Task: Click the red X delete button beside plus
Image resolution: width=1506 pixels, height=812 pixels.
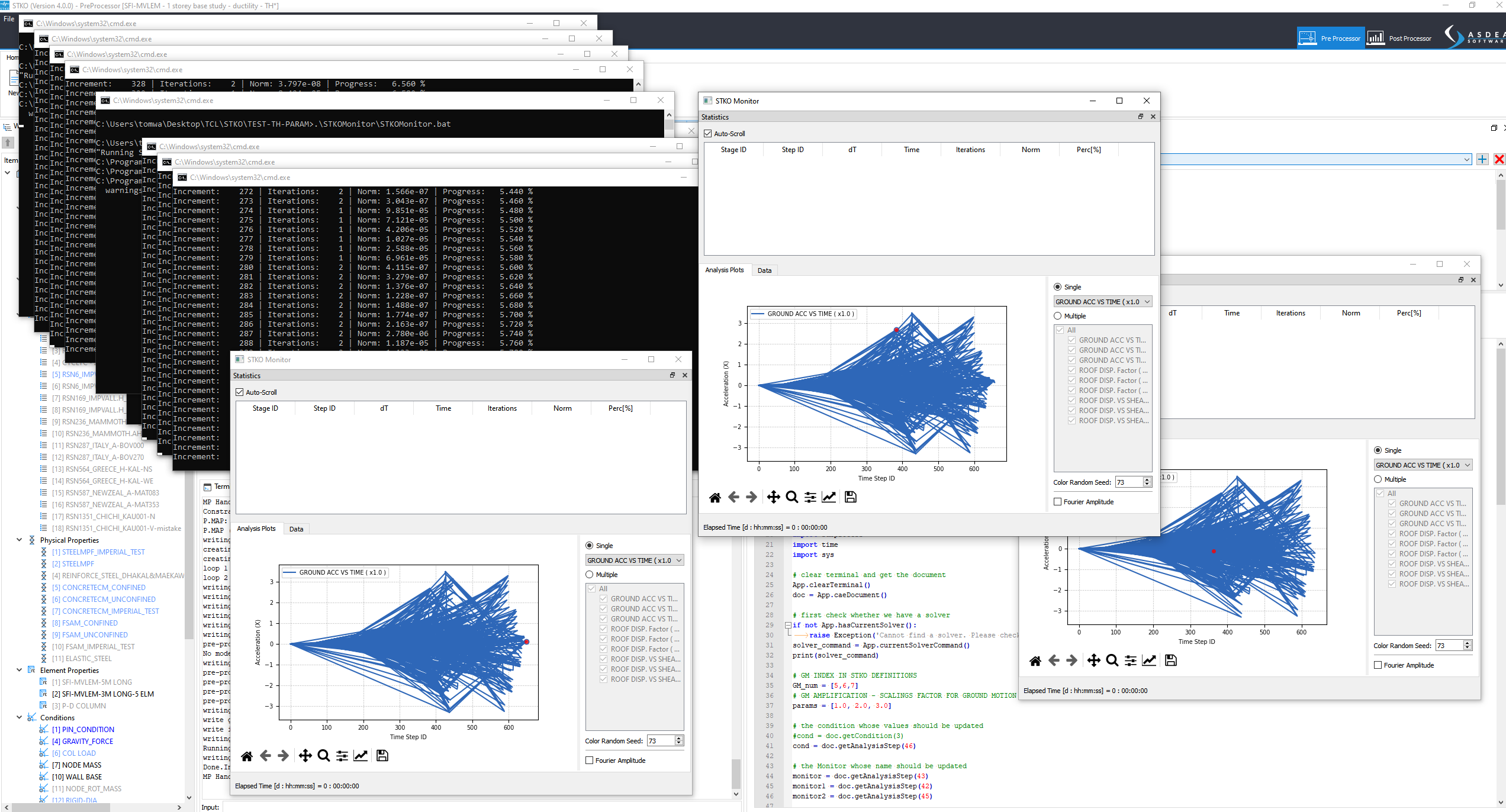Action: 1499,159
